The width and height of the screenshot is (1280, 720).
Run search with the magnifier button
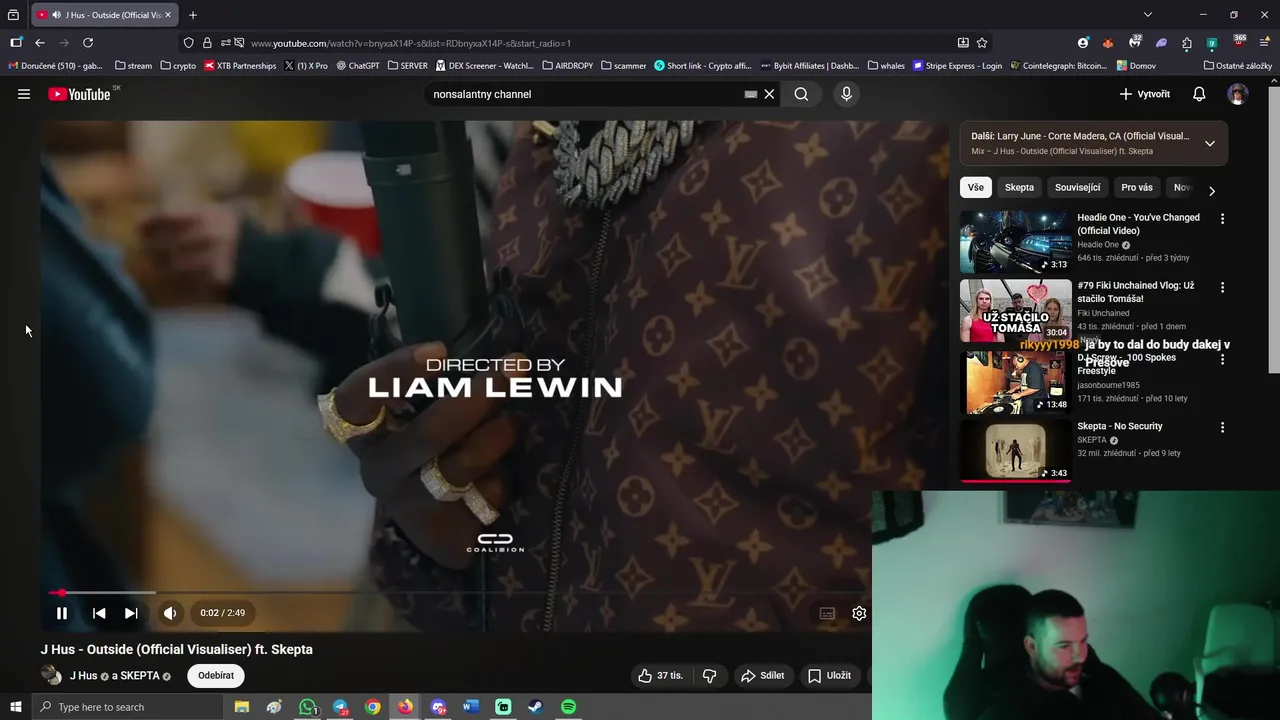coord(801,94)
